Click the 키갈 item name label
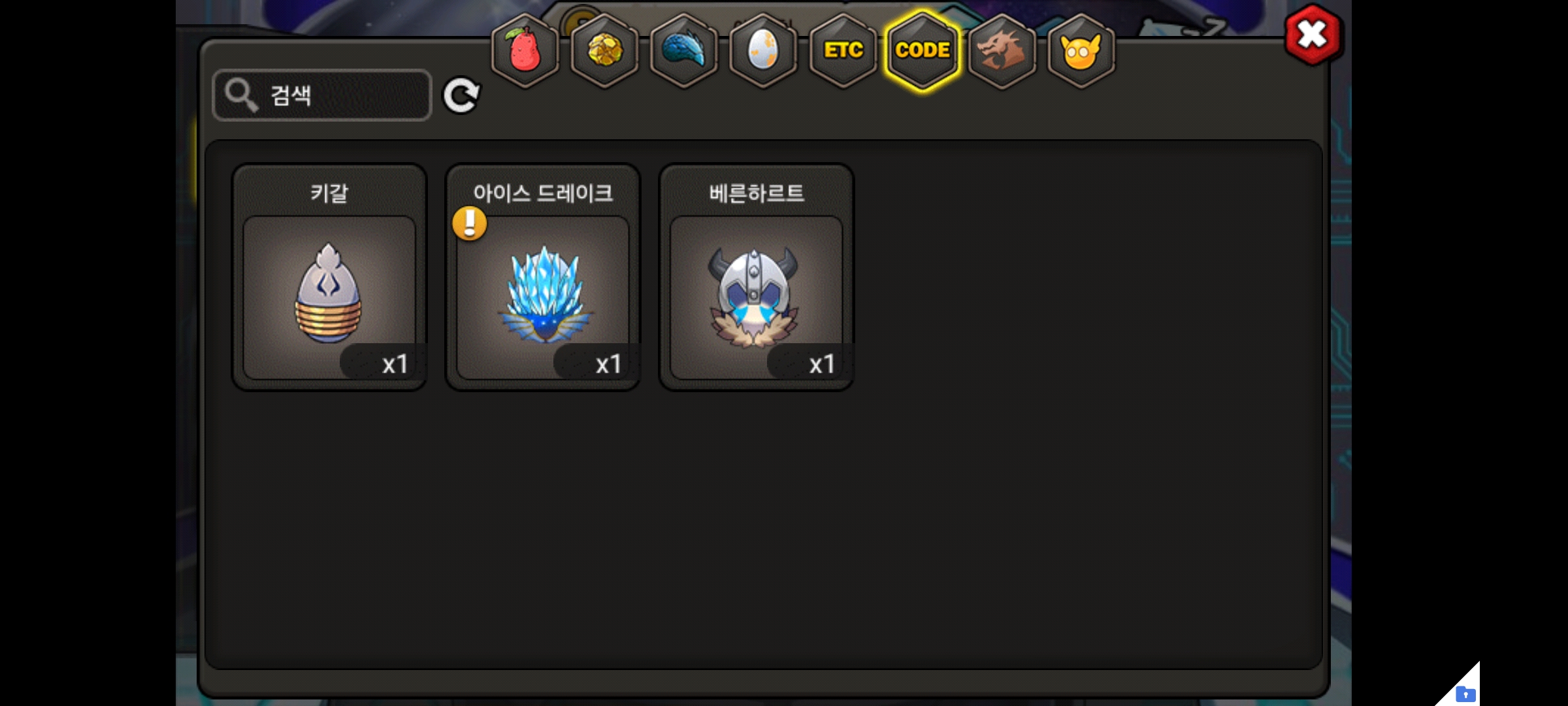Image resolution: width=1568 pixels, height=706 pixels. pyautogui.click(x=329, y=193)
